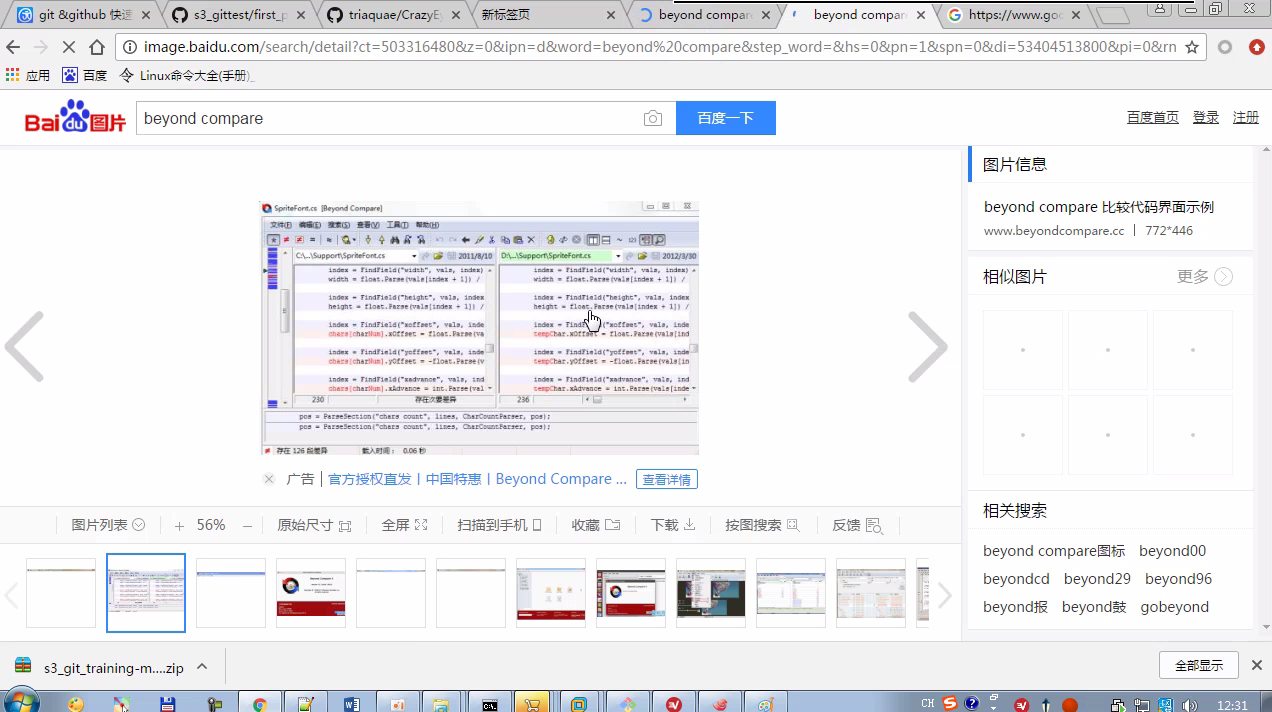Click related search 'beyond compare图标'
The width and height of the screenshot is (1272, 712).
1054,551
